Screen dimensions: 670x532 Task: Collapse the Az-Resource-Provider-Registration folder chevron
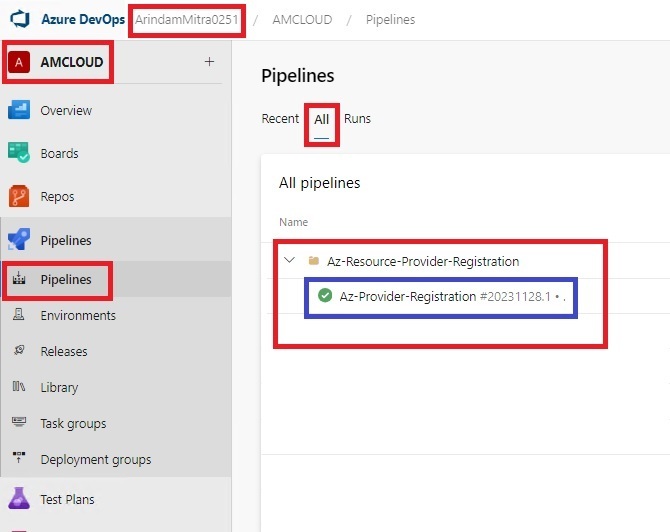(x=289, y=260)
